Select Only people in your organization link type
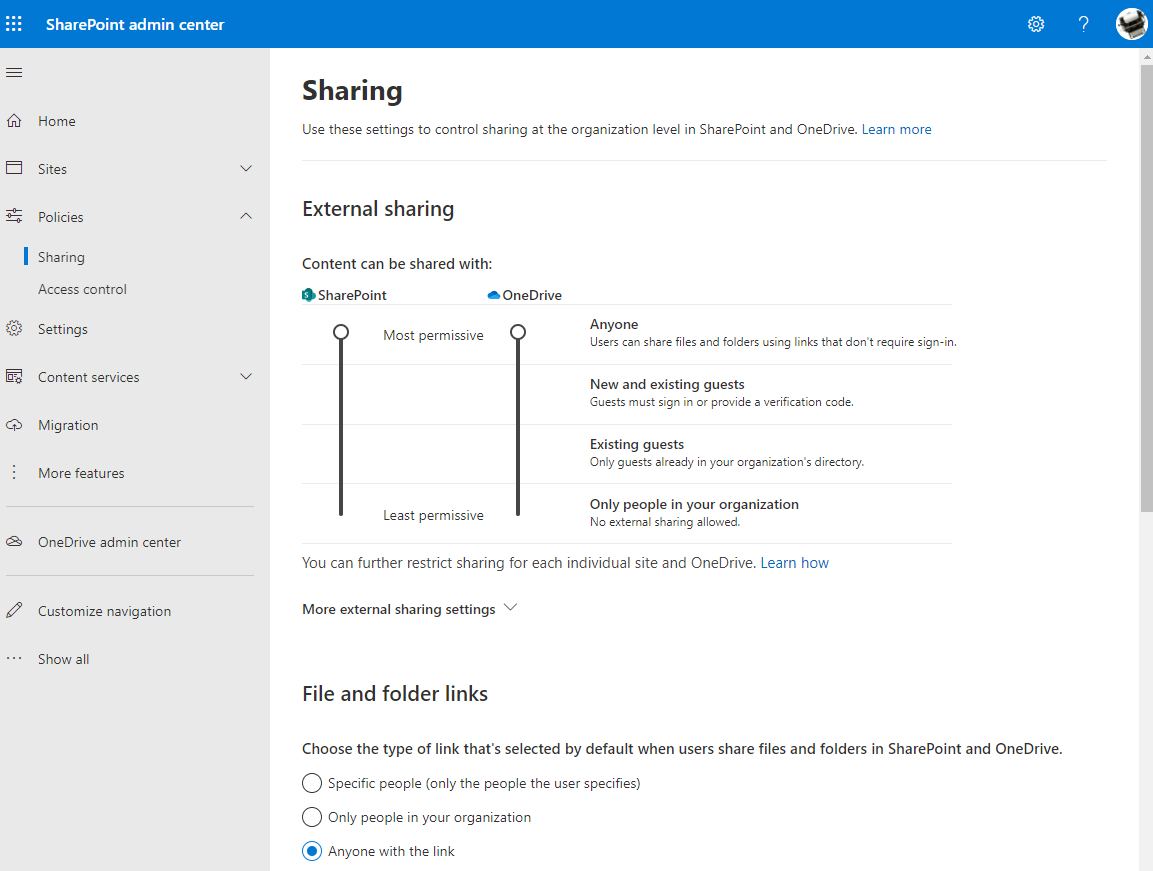1153x871 pixels. point(312,817)
